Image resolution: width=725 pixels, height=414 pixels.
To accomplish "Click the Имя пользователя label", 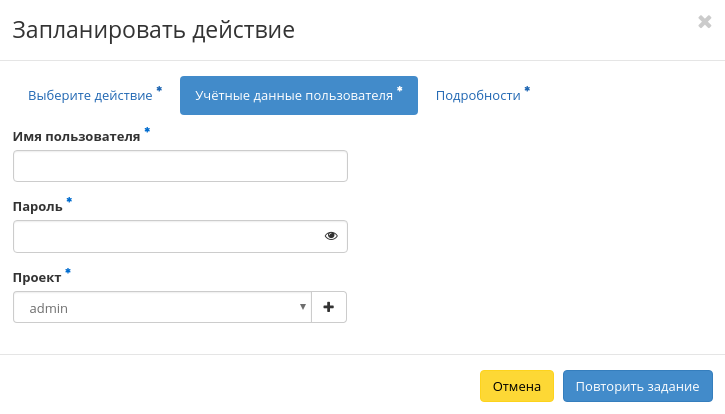I will pos(76,136).
